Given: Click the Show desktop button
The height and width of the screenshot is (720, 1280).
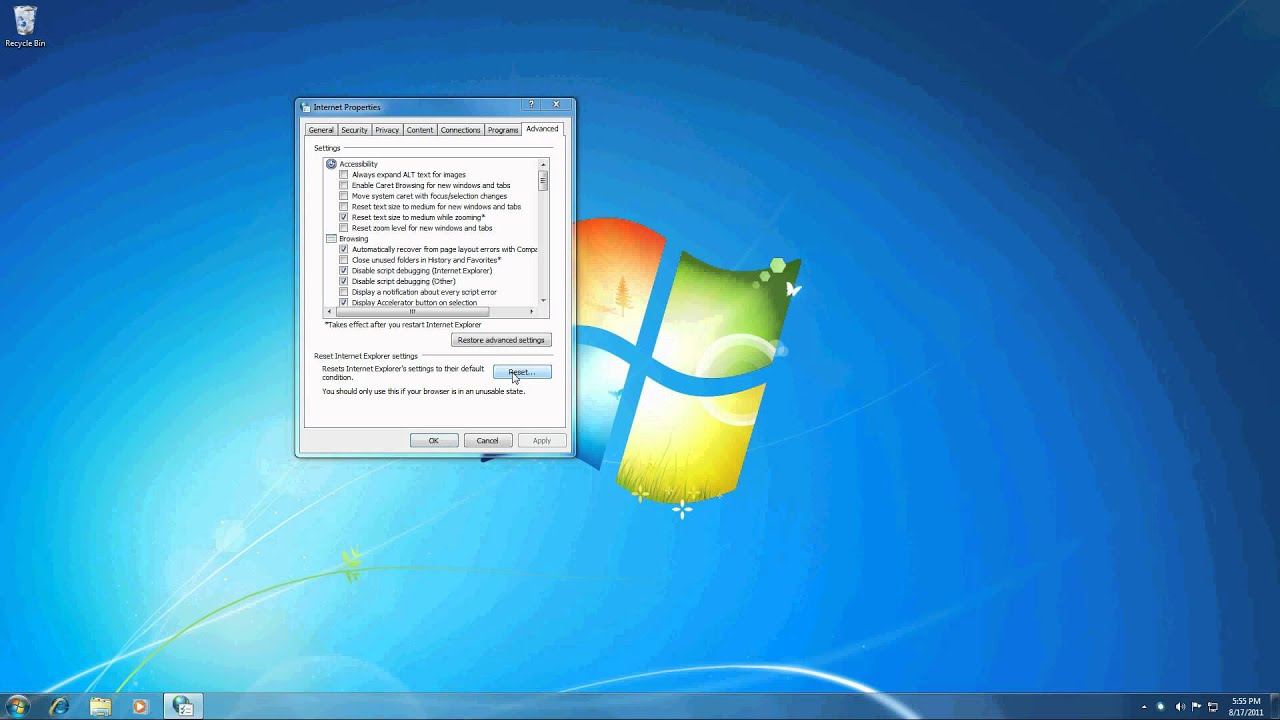Looking at the screenshot, I should point(1275,707).
